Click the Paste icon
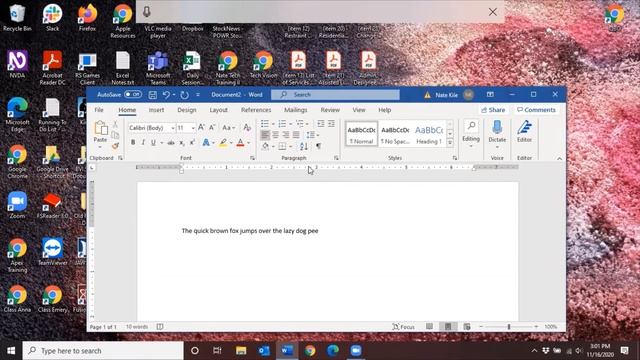 click(x=100, y=128)
